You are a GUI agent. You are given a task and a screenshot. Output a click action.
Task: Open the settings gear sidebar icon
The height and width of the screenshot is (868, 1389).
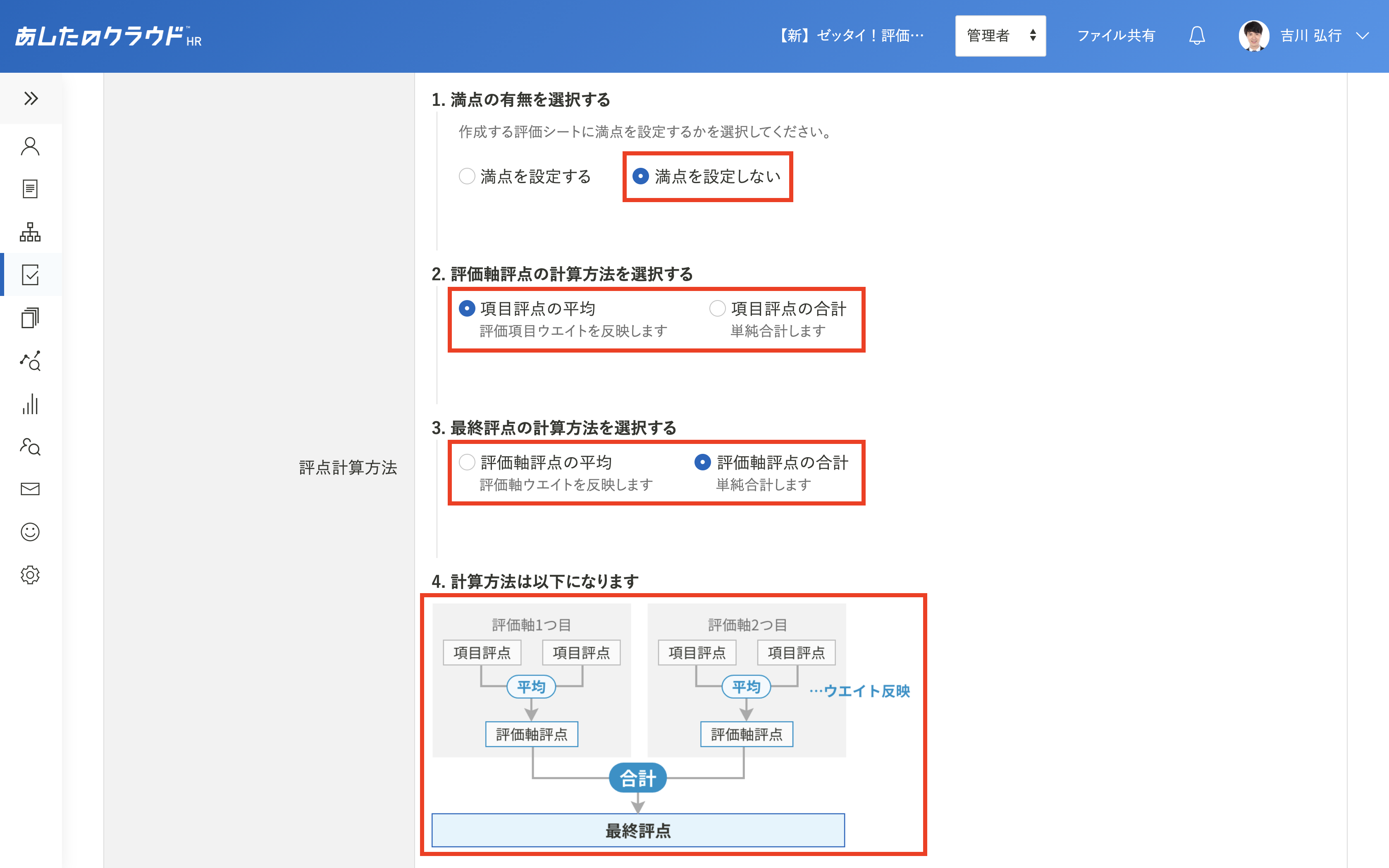pyautogui.click(x=31, y=575)
